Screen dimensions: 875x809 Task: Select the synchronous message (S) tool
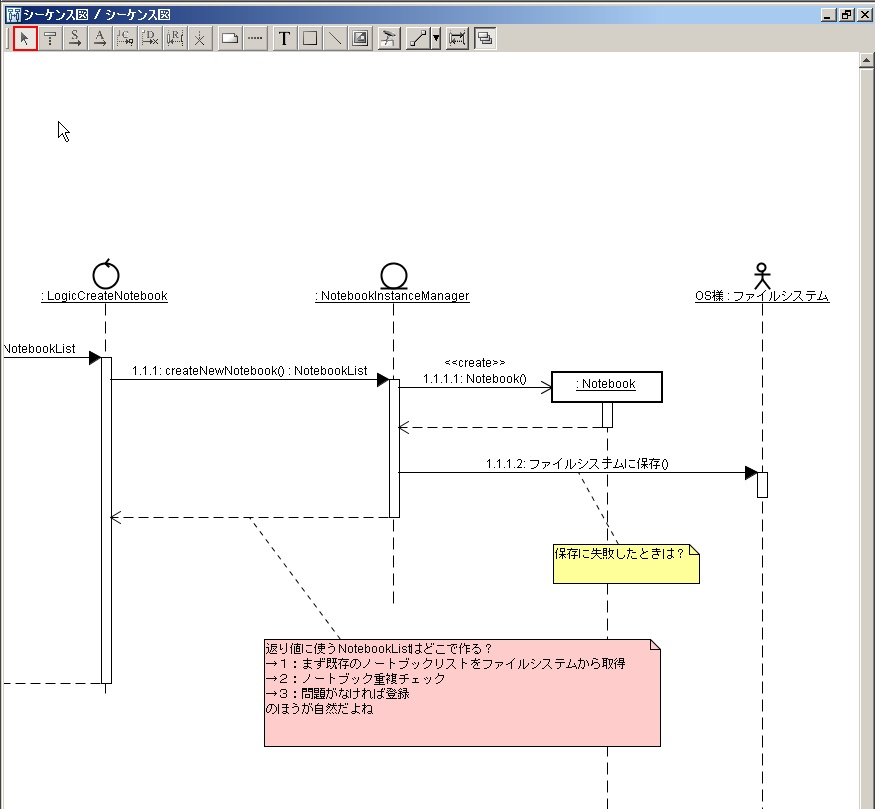click(x=75, y=38)
